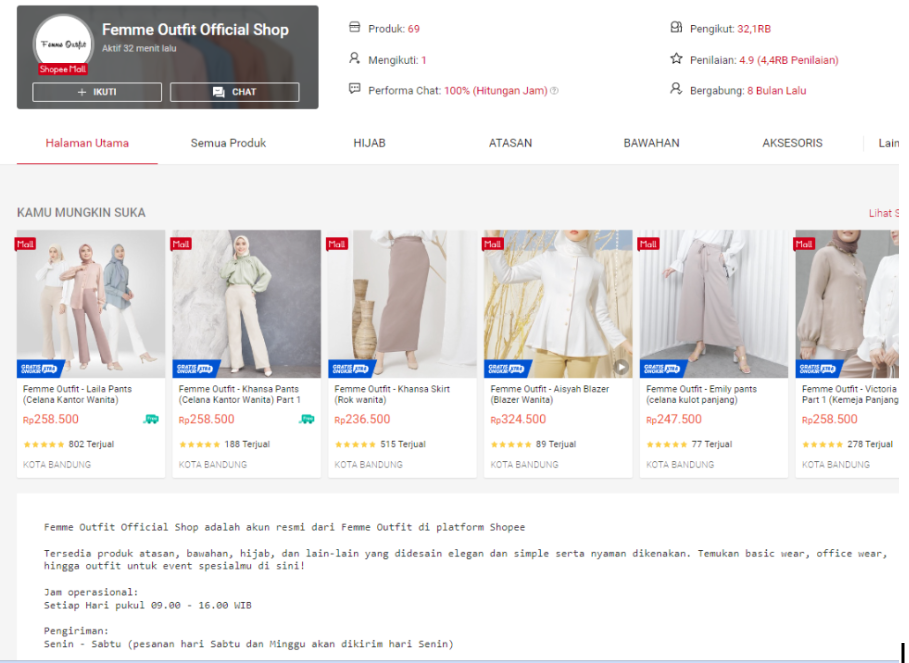Click the Mall badge on Khansa Skirt card
The image size is (909, 663).
coord(337,244)
